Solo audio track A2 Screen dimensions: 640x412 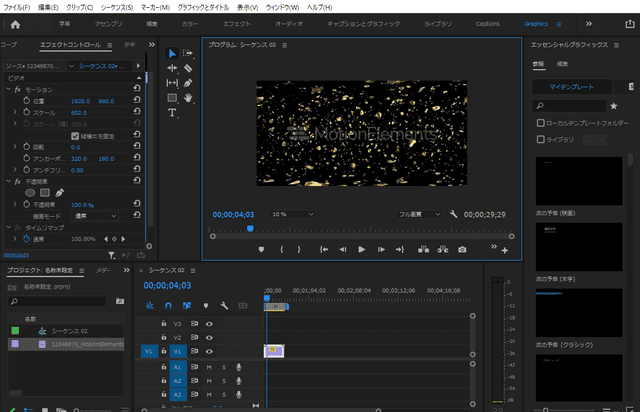[224, 381]
